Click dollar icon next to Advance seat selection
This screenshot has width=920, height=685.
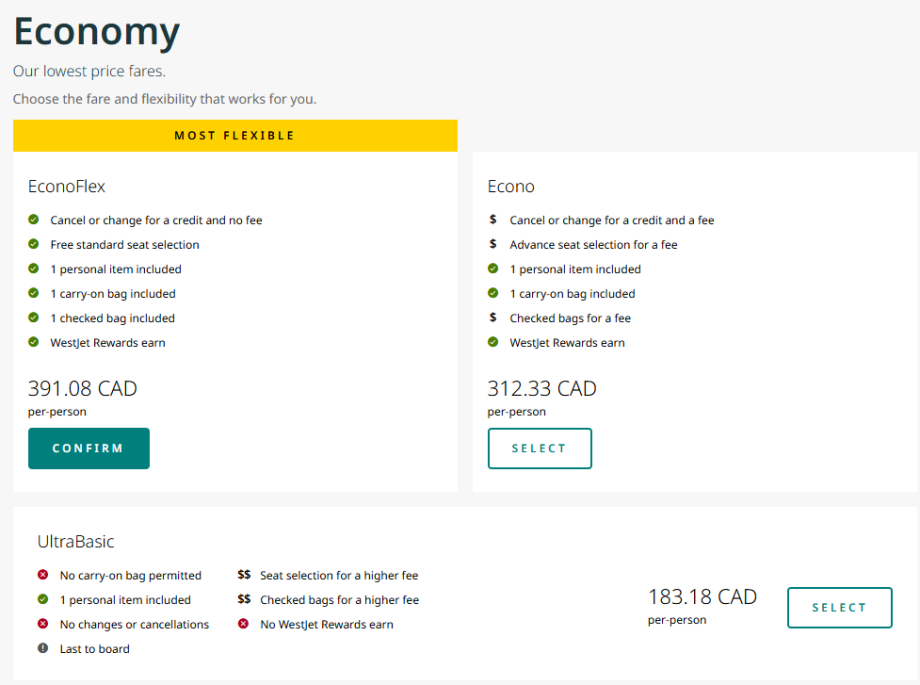point(493,245)
